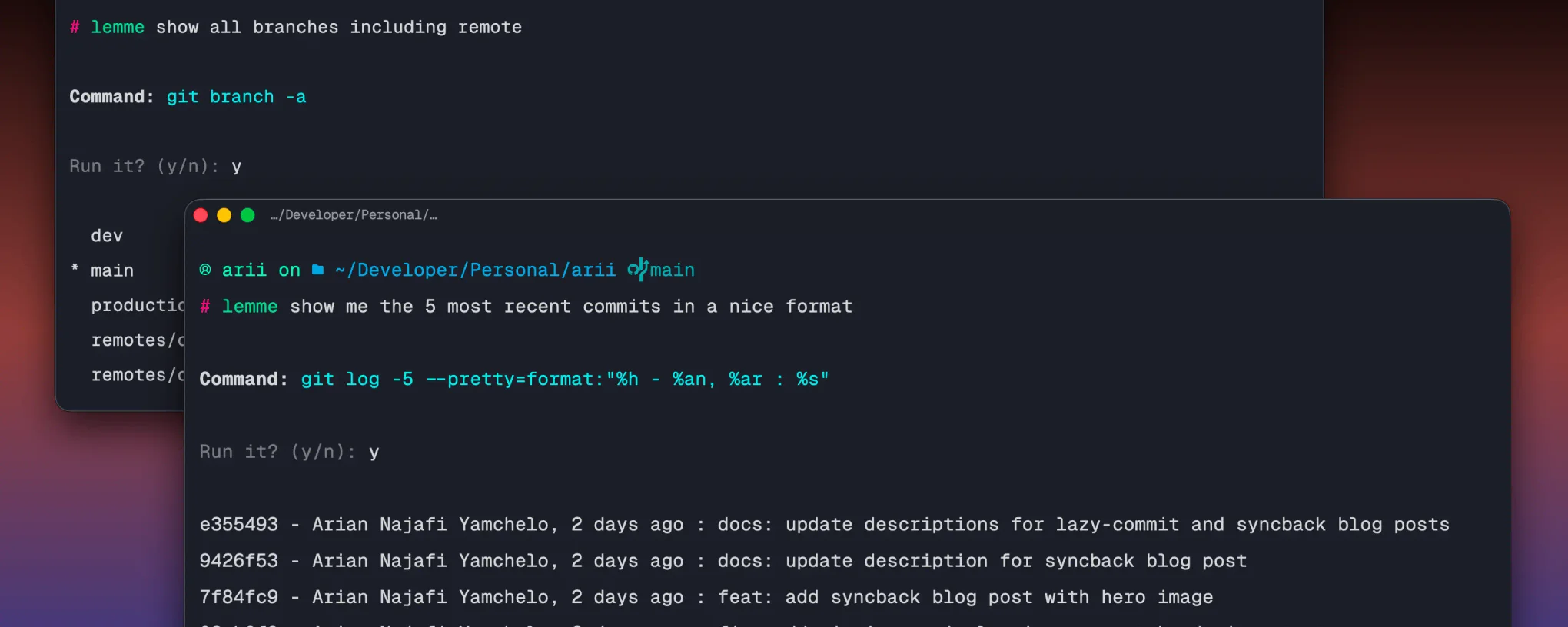Click the window title ../Developer/Personal/…

click(x=354, y=215)
